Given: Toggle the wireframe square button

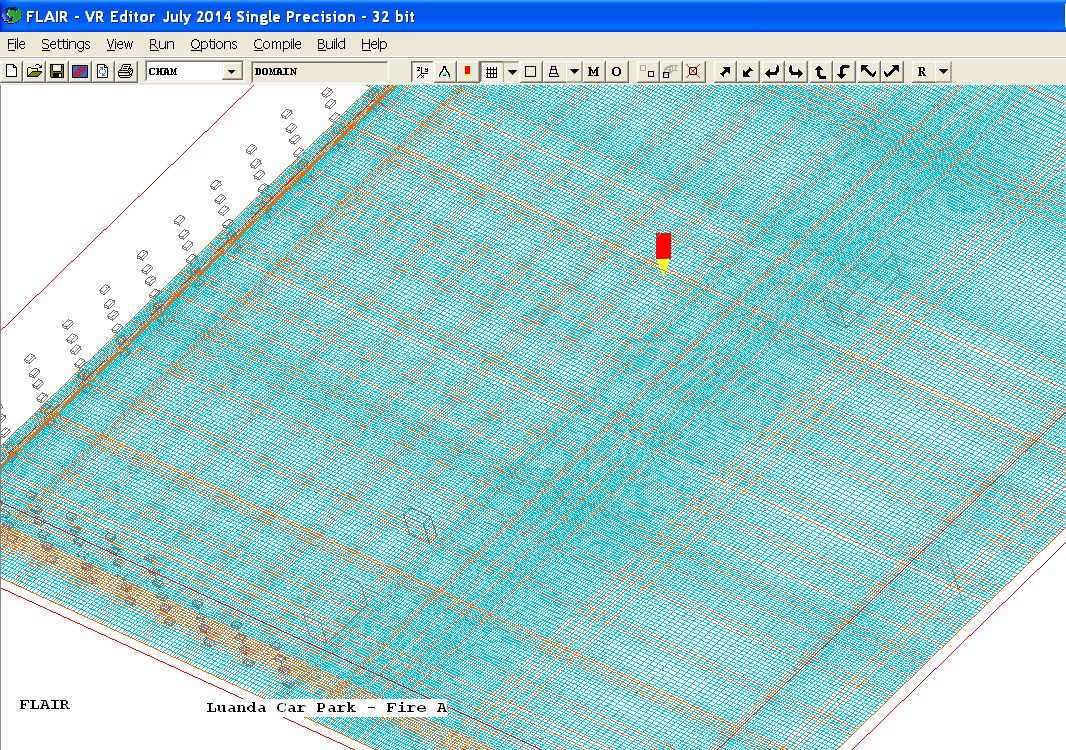Looking at the screenshot, I should click(531, 72).
